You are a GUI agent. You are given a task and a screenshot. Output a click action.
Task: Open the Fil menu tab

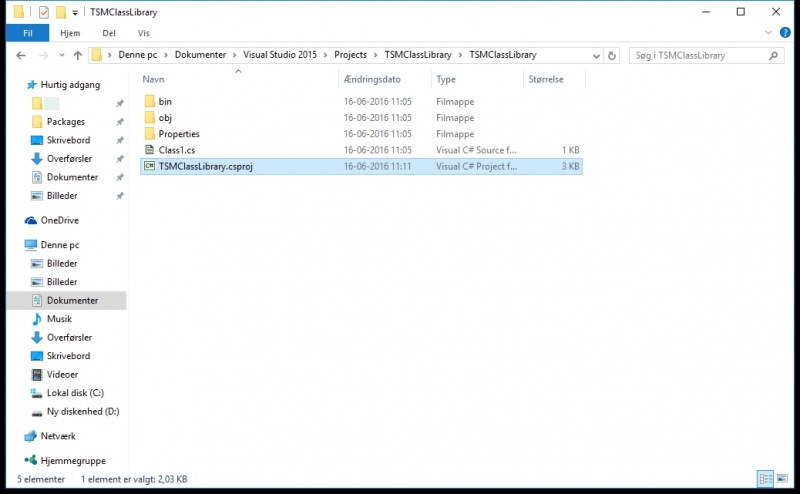pos(28,33)
